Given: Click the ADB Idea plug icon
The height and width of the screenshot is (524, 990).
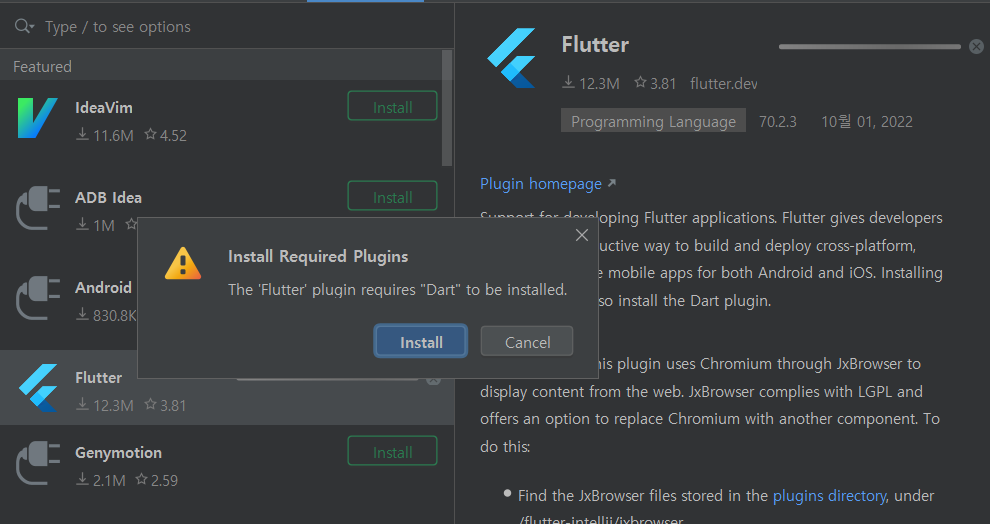Looking at the screenshot, I should coord(37,208).
